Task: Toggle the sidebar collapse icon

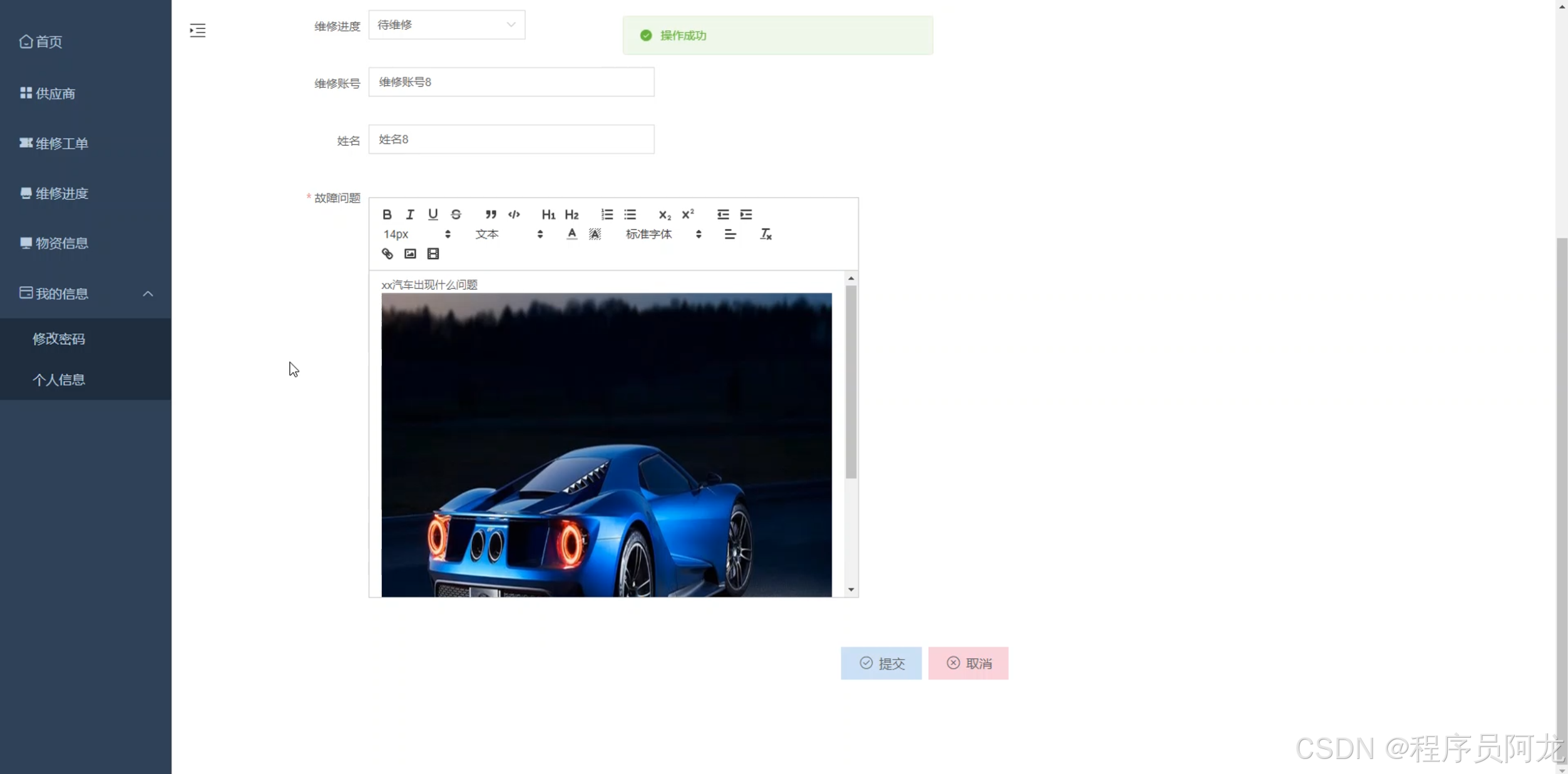Action: [x=197, y=30]
